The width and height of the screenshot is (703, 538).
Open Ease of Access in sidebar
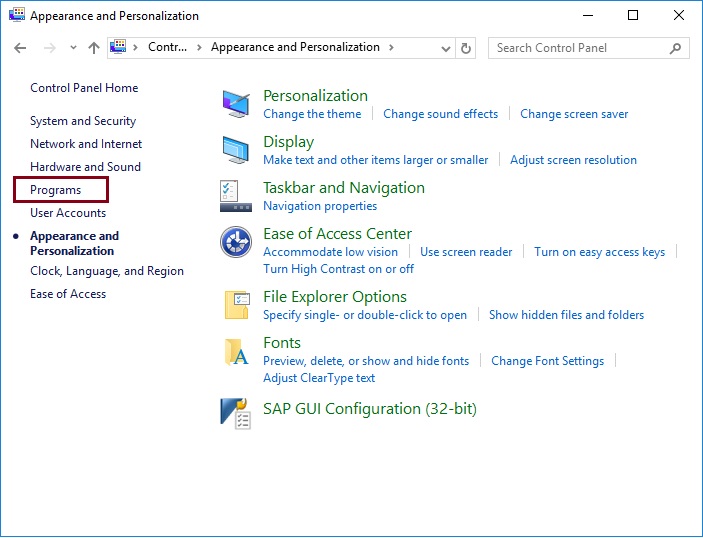[x=68, y=294]
